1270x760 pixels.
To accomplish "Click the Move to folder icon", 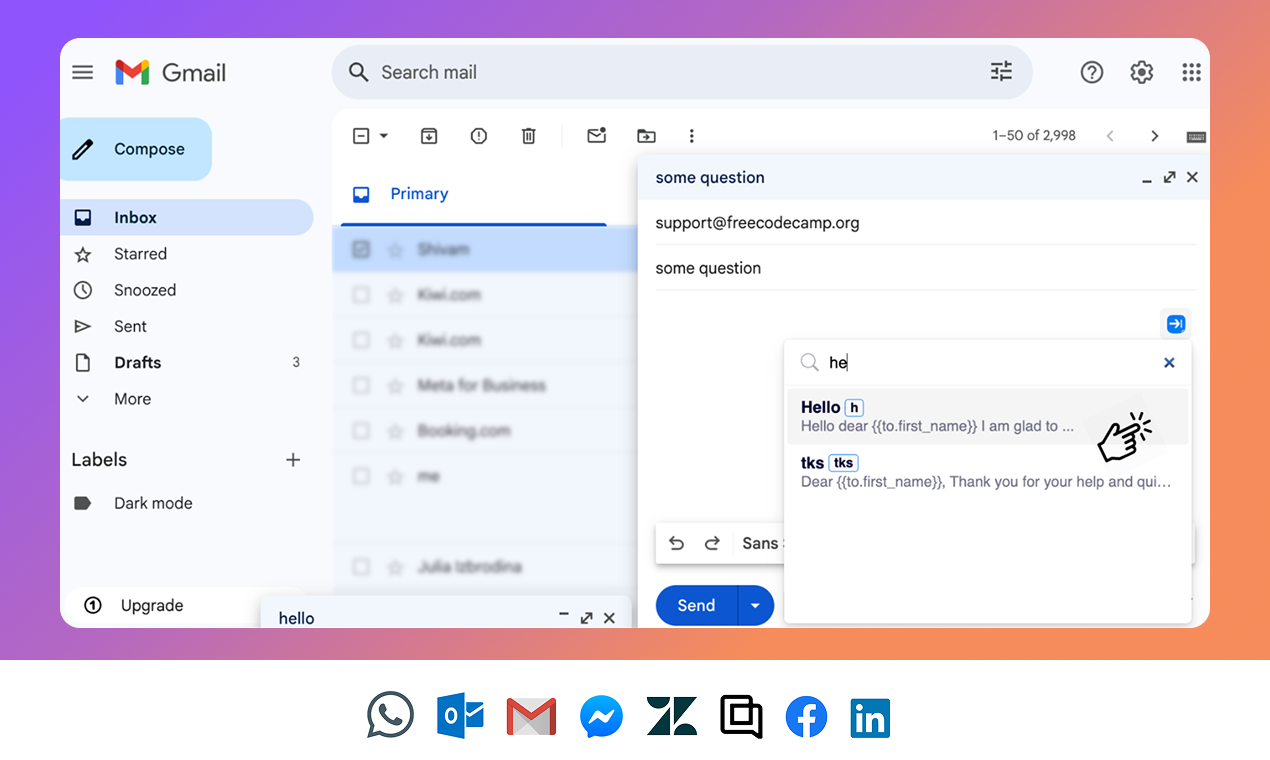I will click(x=647, y=136).
